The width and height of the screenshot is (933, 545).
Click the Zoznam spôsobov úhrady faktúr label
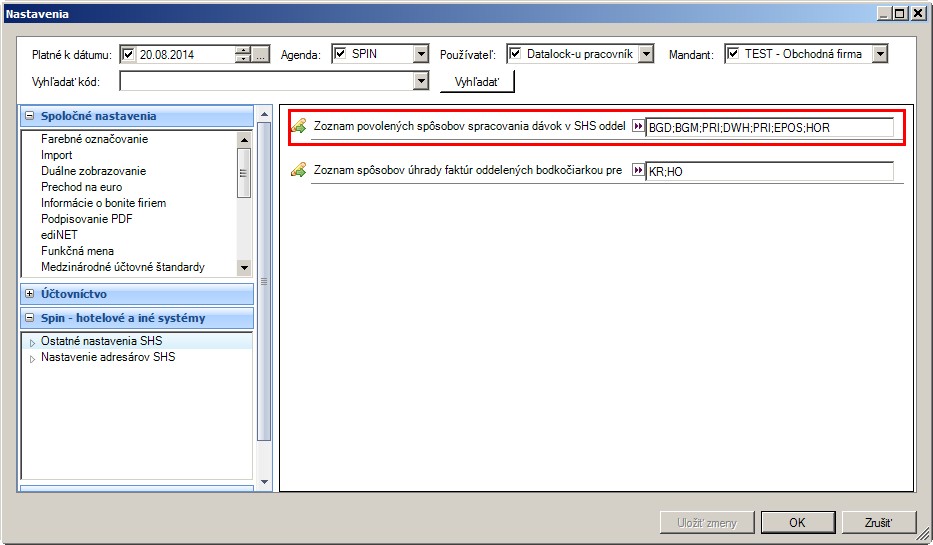click(468, 170)
